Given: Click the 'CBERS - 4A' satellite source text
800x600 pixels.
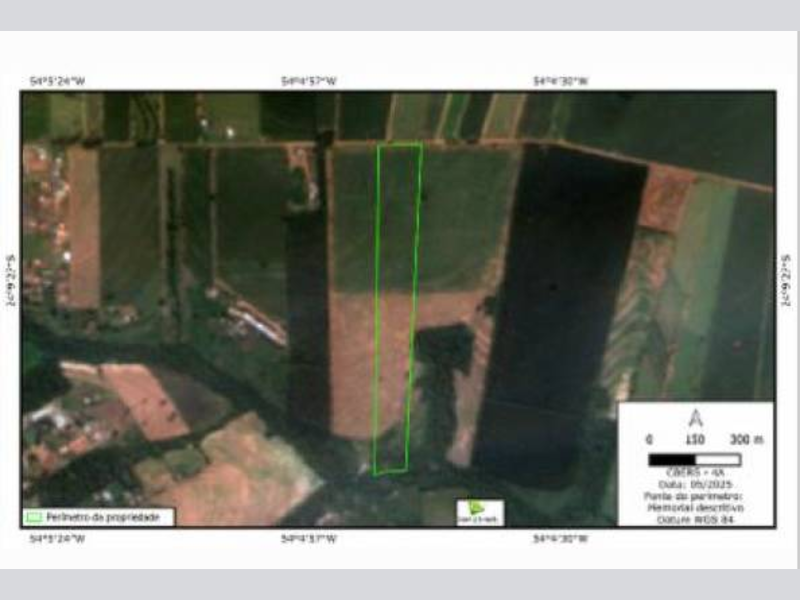Looking at the screenshot, I should click(x=695, y=474).
